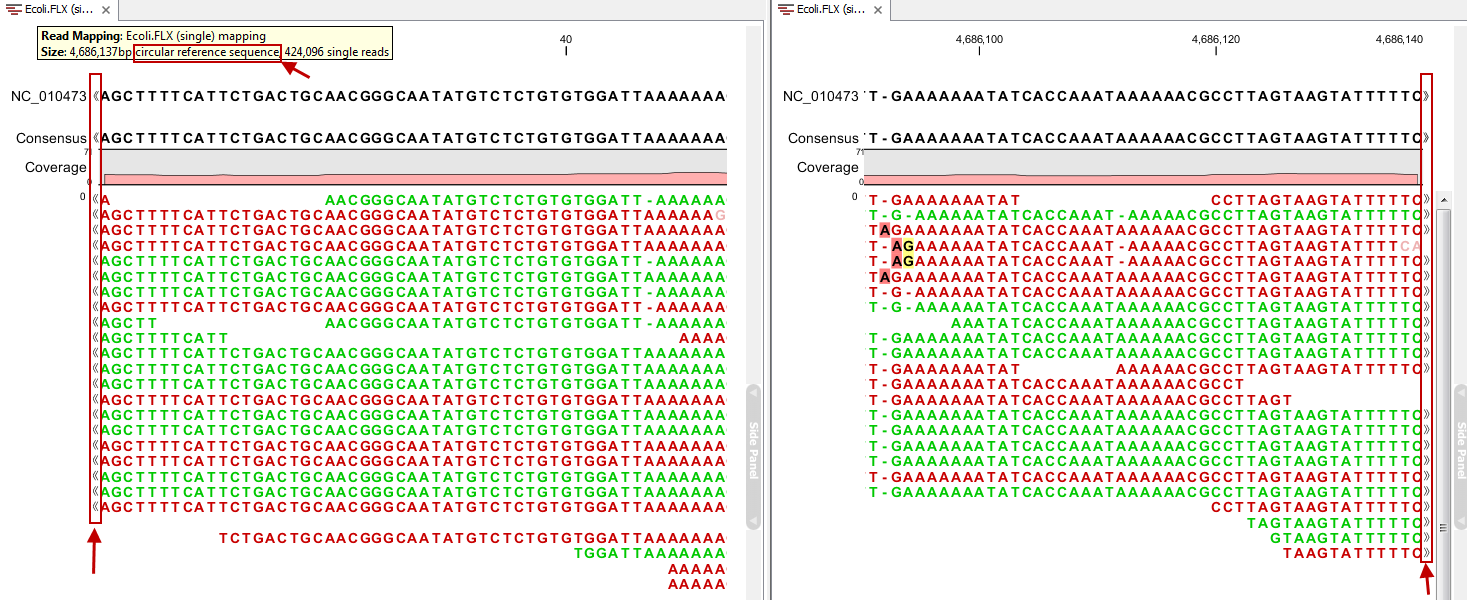Click the grip lines on the vertical scrollbar

[1443, 525]
